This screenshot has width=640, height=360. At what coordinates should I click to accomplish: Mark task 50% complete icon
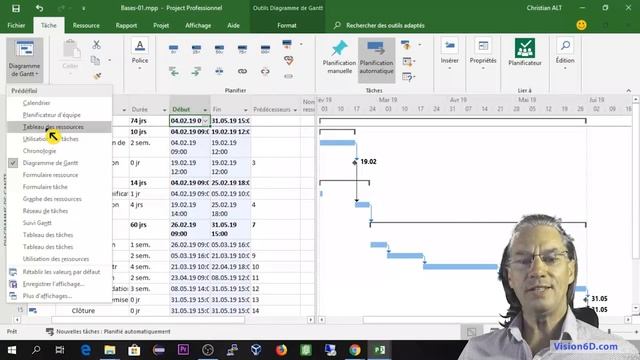219,49
